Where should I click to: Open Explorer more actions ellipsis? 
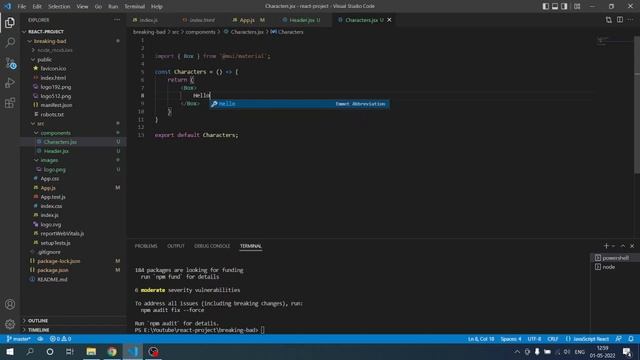(x=117, y=20)
